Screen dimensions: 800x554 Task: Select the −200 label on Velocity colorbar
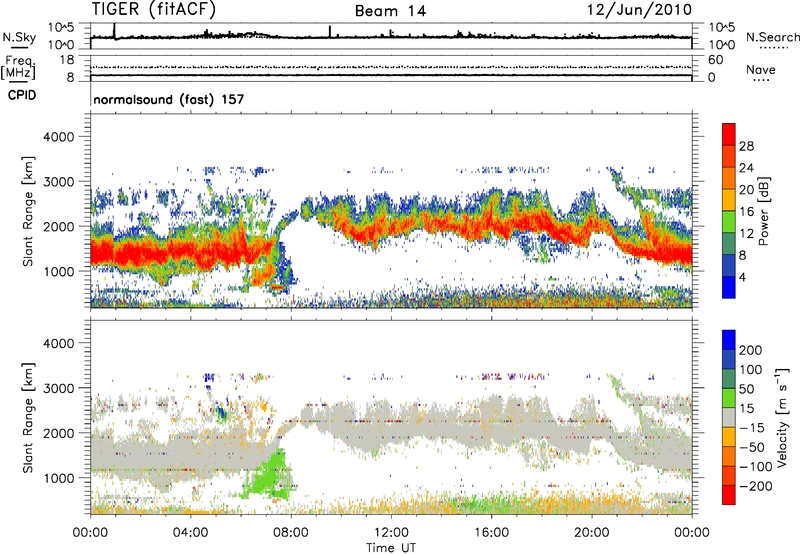point(756,486)
